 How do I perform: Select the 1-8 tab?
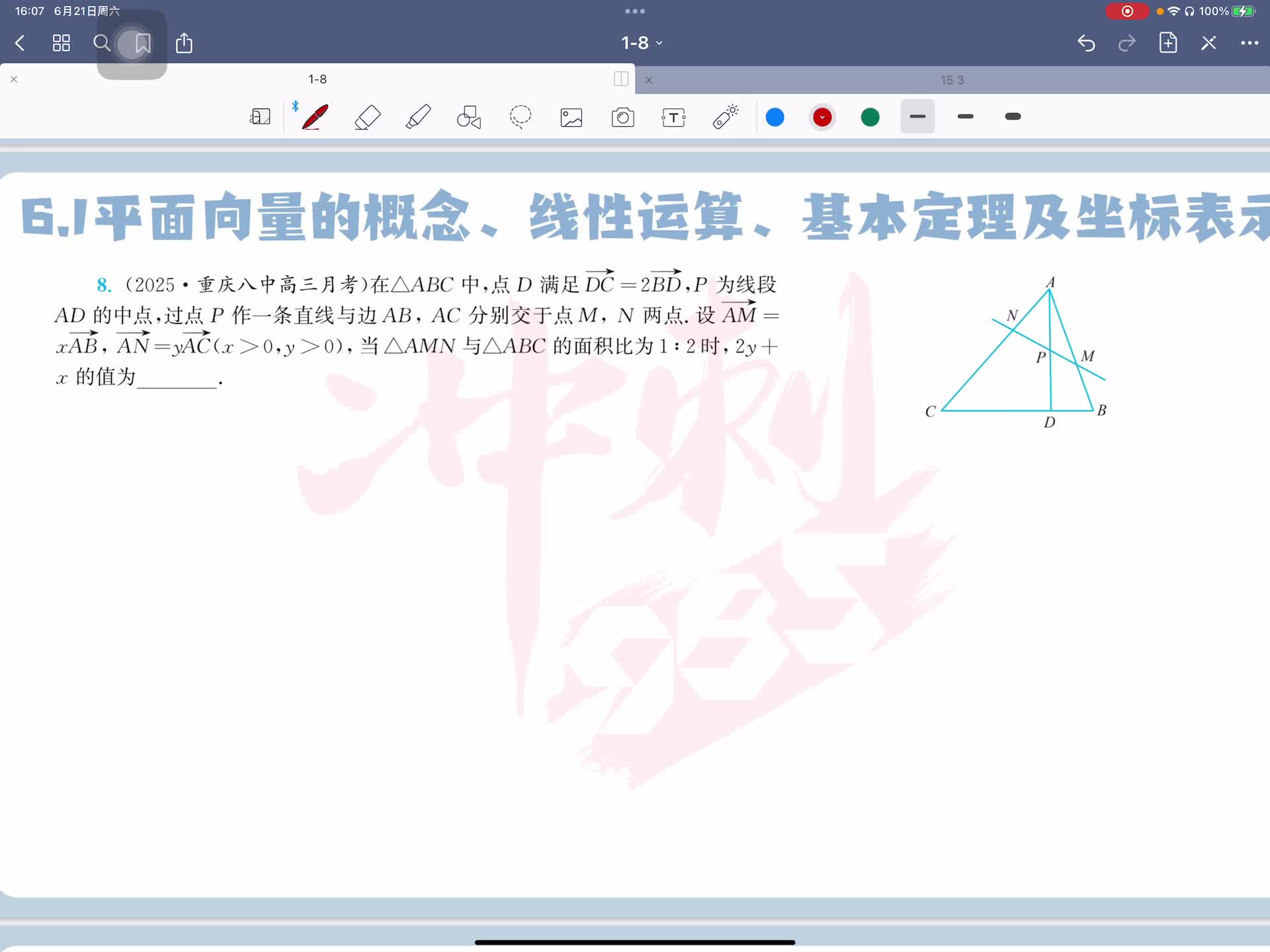point(317,79)
